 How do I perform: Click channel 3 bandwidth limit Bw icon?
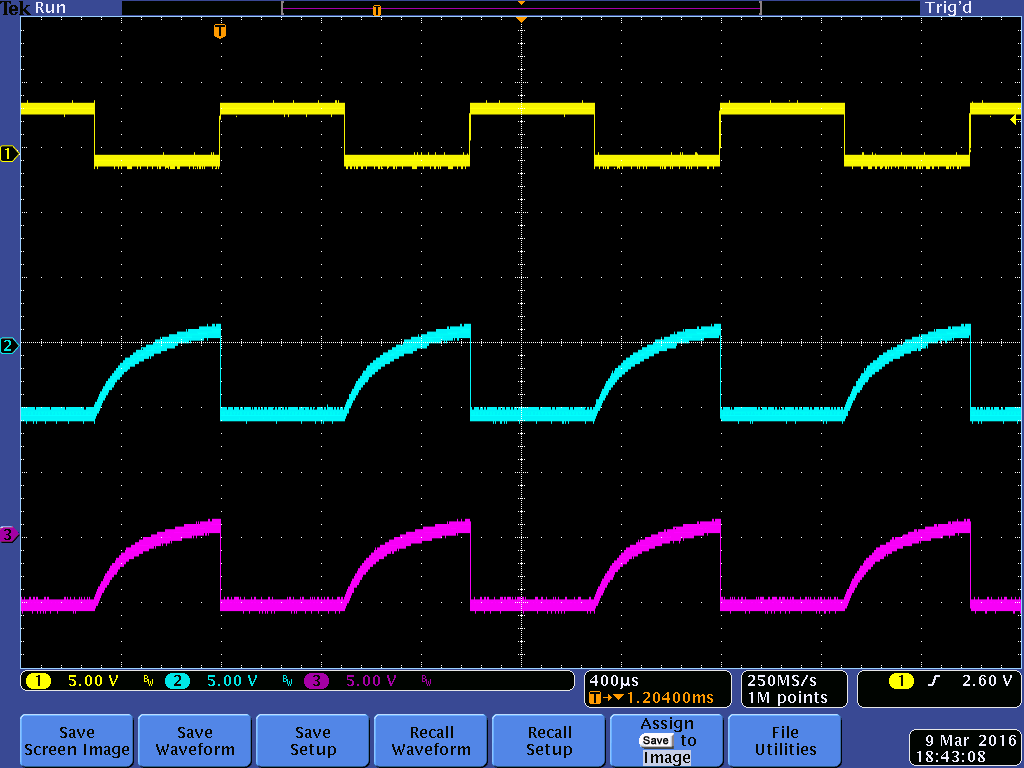click(426, 681)
